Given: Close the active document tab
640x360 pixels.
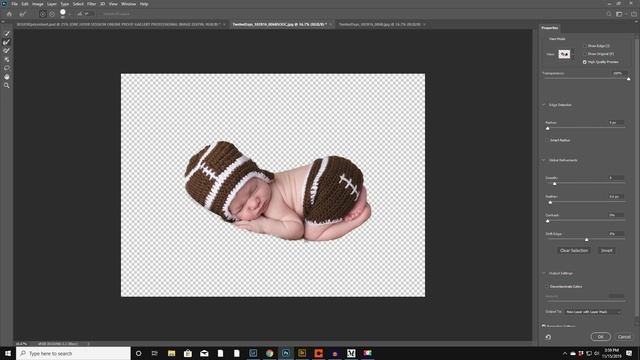Looking at the screenshot, I should (x=330, y=24).
